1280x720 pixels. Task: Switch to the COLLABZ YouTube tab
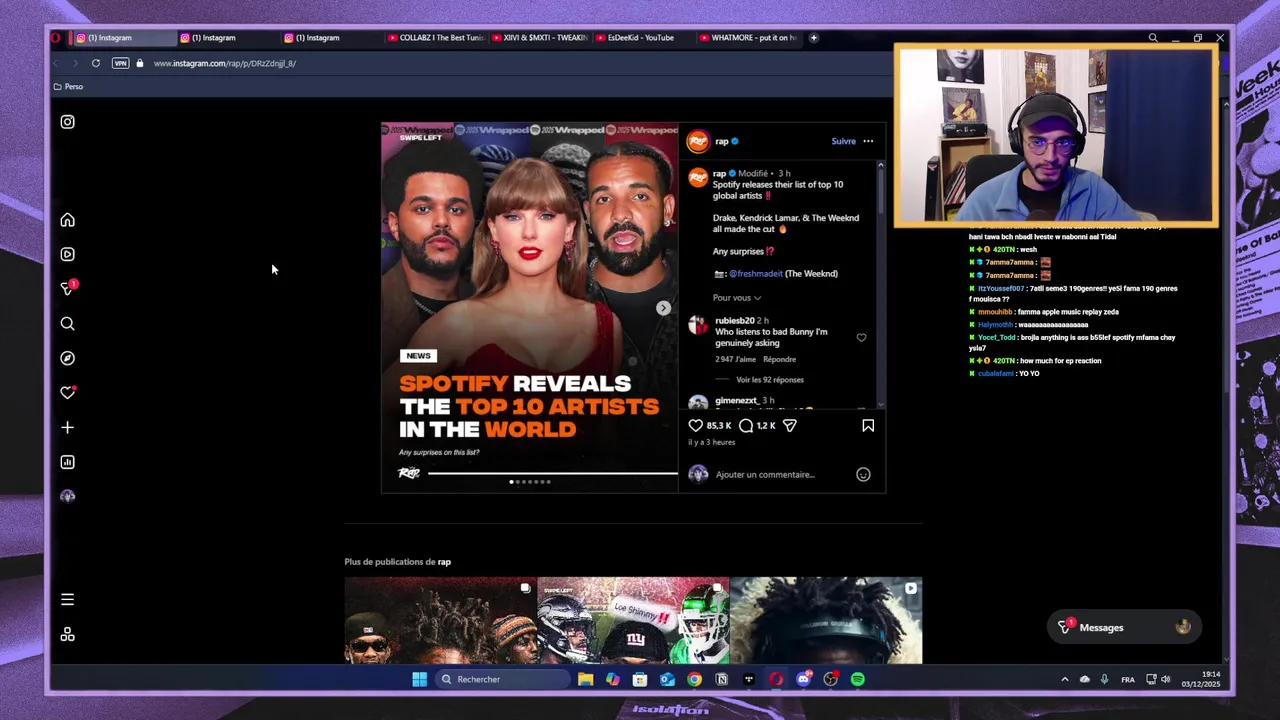pyautogui.click(x=435, y=38)
